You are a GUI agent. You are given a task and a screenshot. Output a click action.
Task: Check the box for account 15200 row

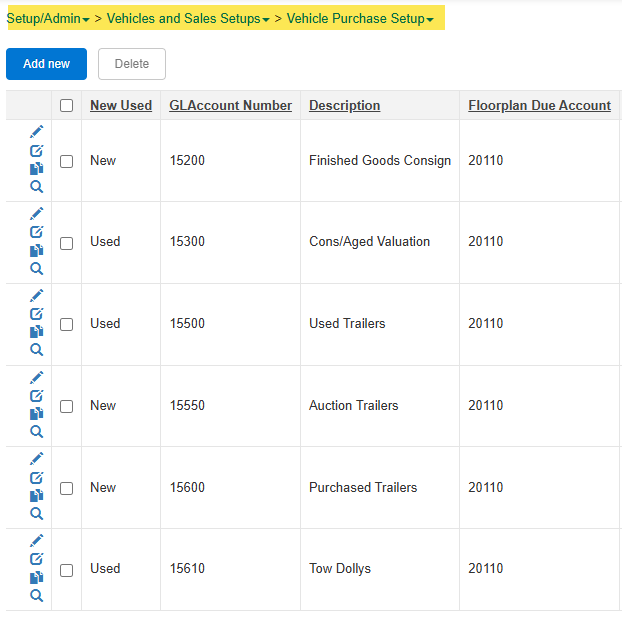click(66, 161)
